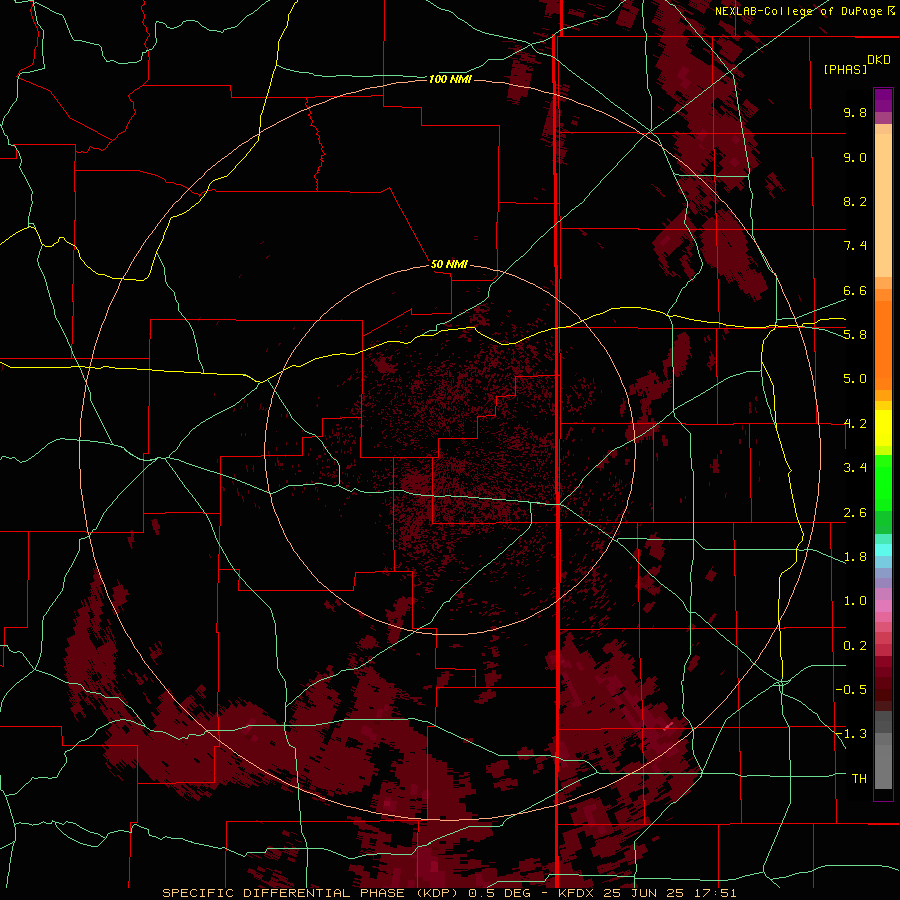Viewport: 900px width, 900px height.
Task: Click the 3.4 scale value
Action: [x=855, y=468]
